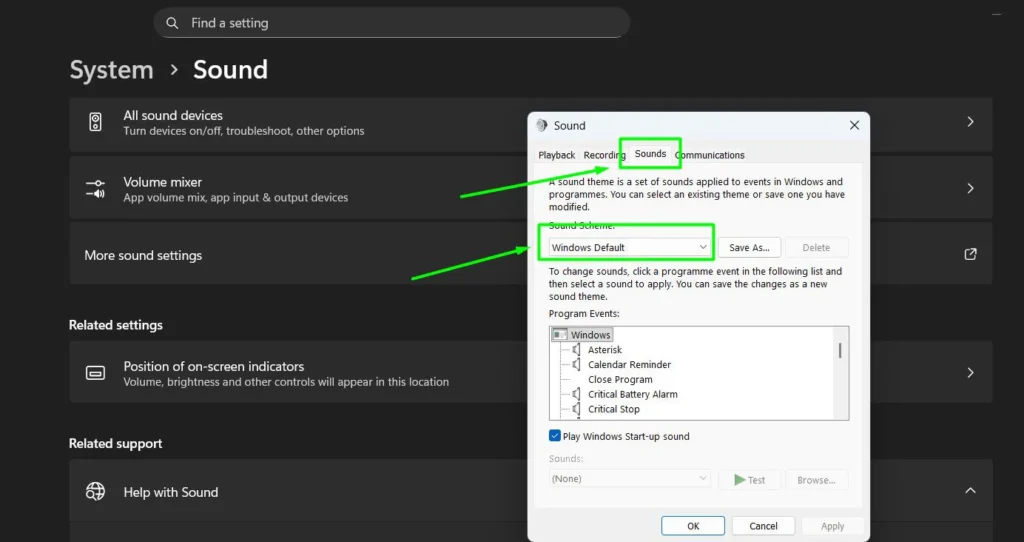Screen dimensions: 1024x542
Task: Click the Windows group icon in Program Events
Action: 560,334
